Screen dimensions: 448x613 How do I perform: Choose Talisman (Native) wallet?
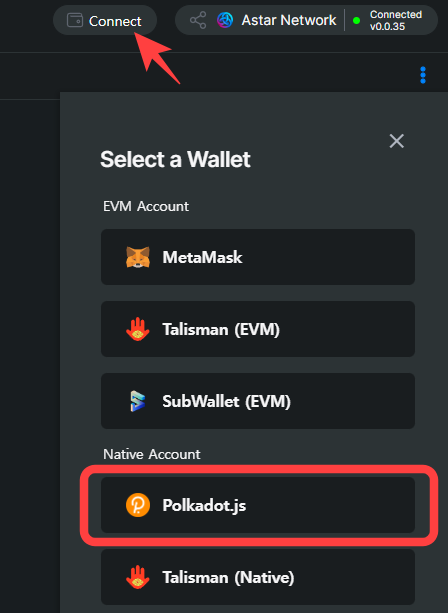click(x=258, y=577)
